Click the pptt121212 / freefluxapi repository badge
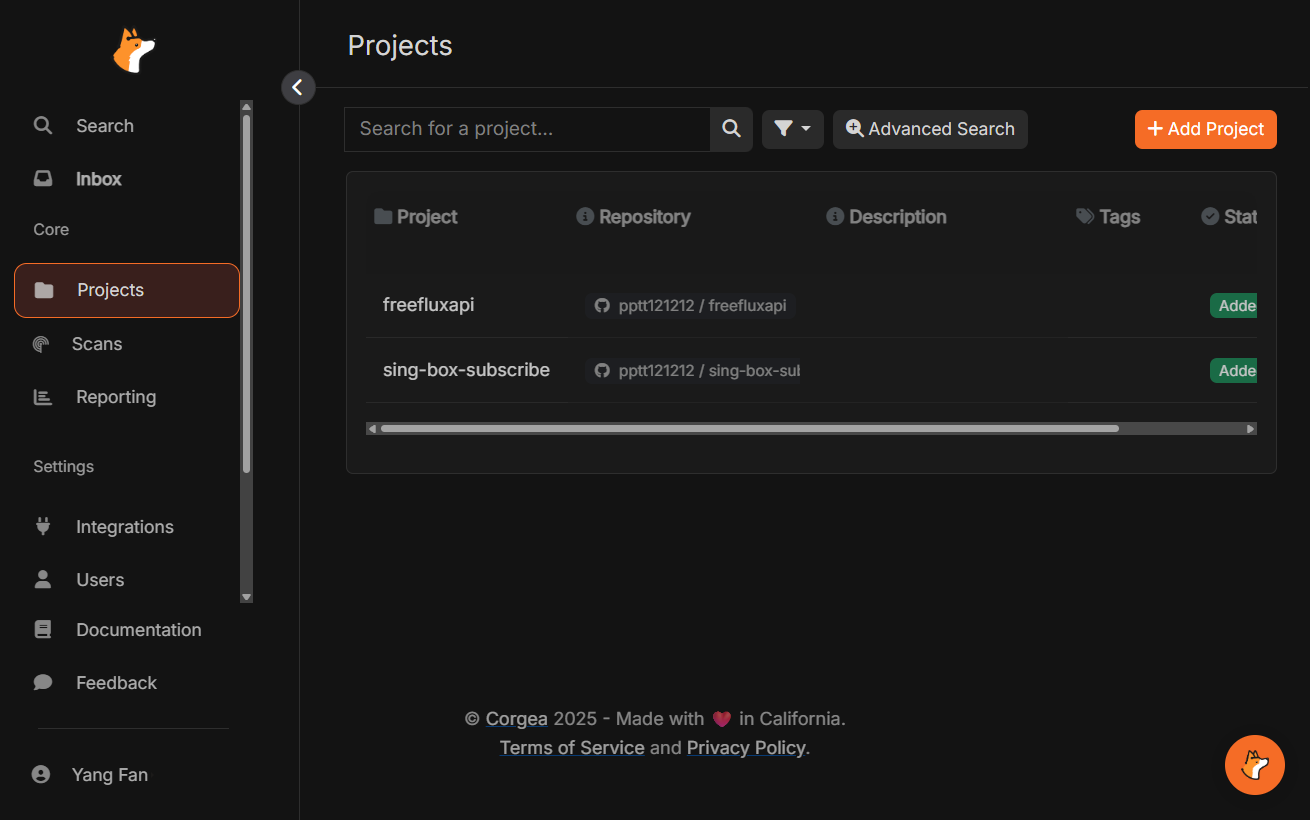The image size is (1310, 820). click(x=691, y=306)
